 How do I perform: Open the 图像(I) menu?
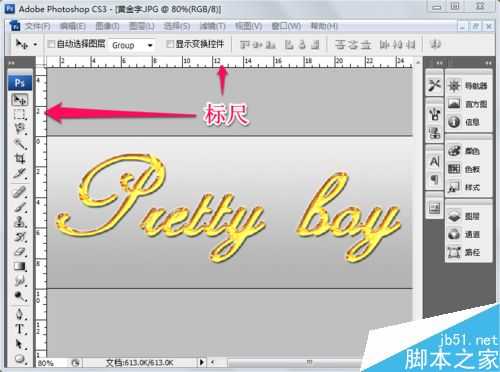tap(107, 26)
